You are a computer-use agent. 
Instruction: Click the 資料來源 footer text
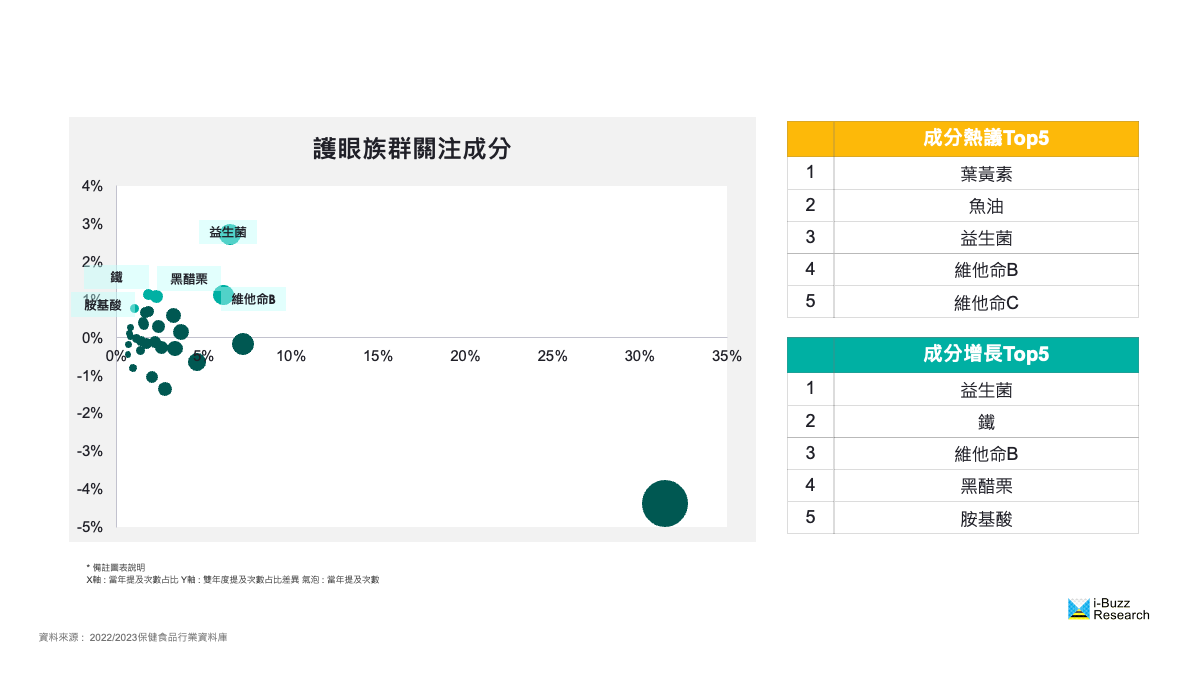[x=133, y=637]
